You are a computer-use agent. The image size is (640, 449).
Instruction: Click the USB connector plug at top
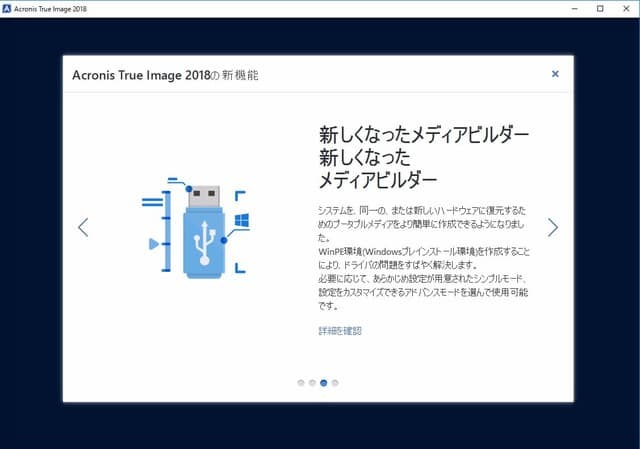pyautogui.click(x=204, y=191)
